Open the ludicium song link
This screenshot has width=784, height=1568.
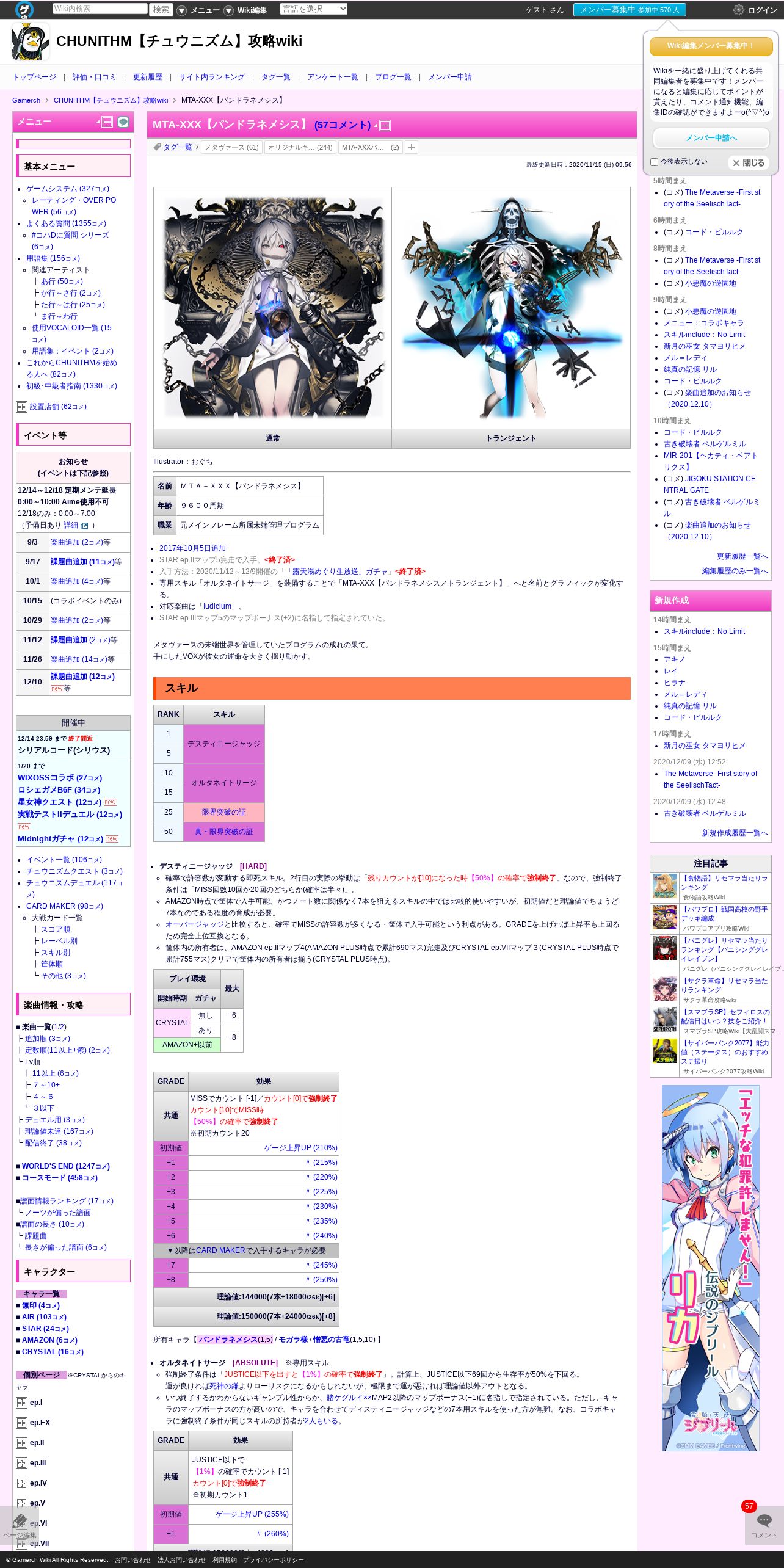(x=217, y=606)
